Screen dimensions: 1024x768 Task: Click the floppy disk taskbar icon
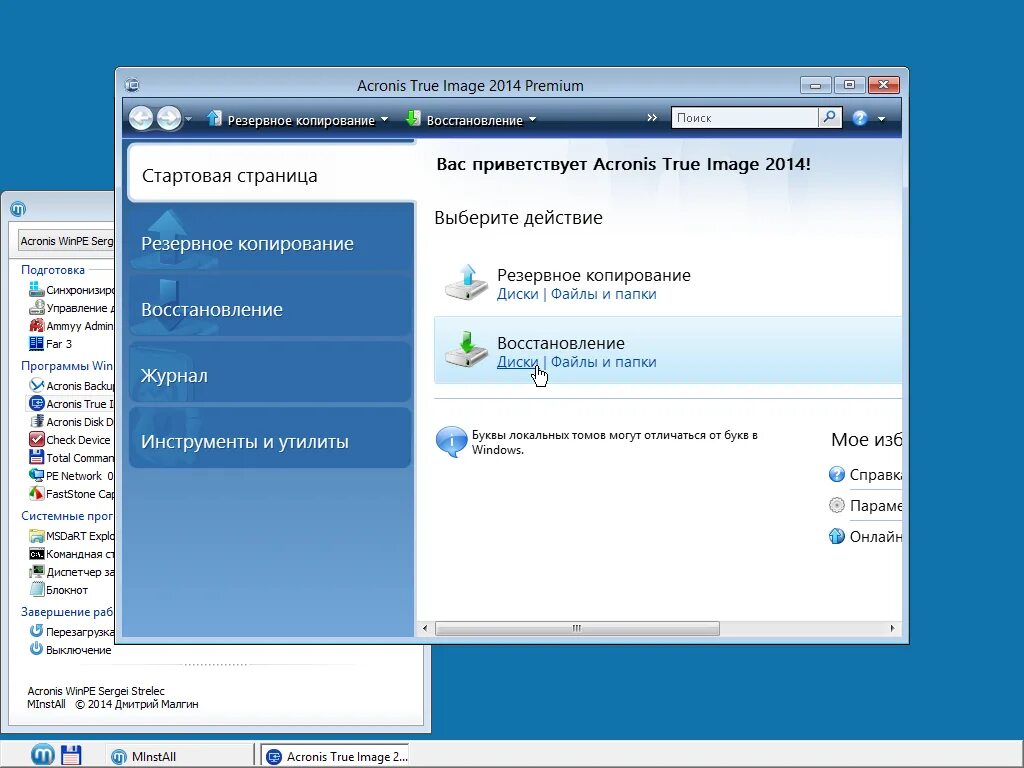71,755
